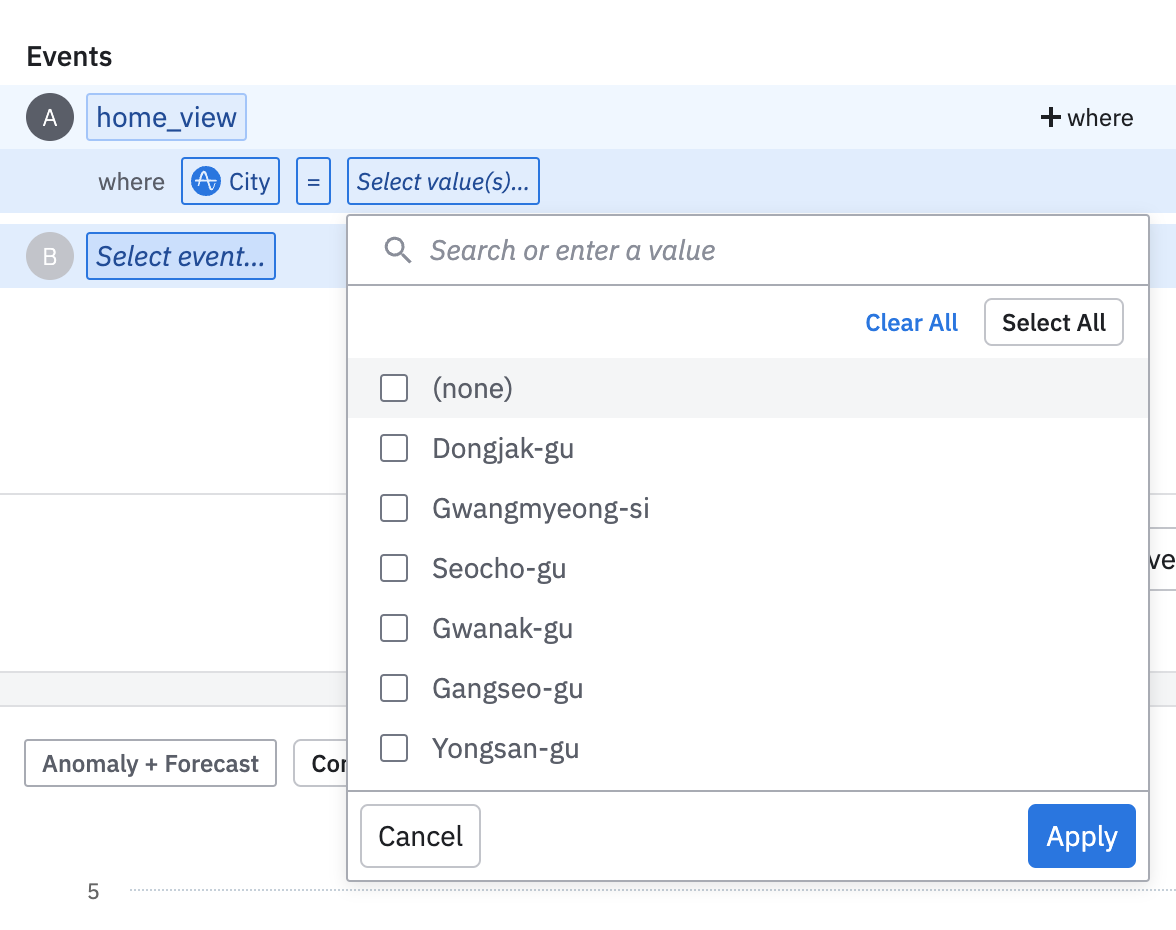Check the (none) checkbox
This screenshot has width=1176, height=930.
(x=394, y=388)
